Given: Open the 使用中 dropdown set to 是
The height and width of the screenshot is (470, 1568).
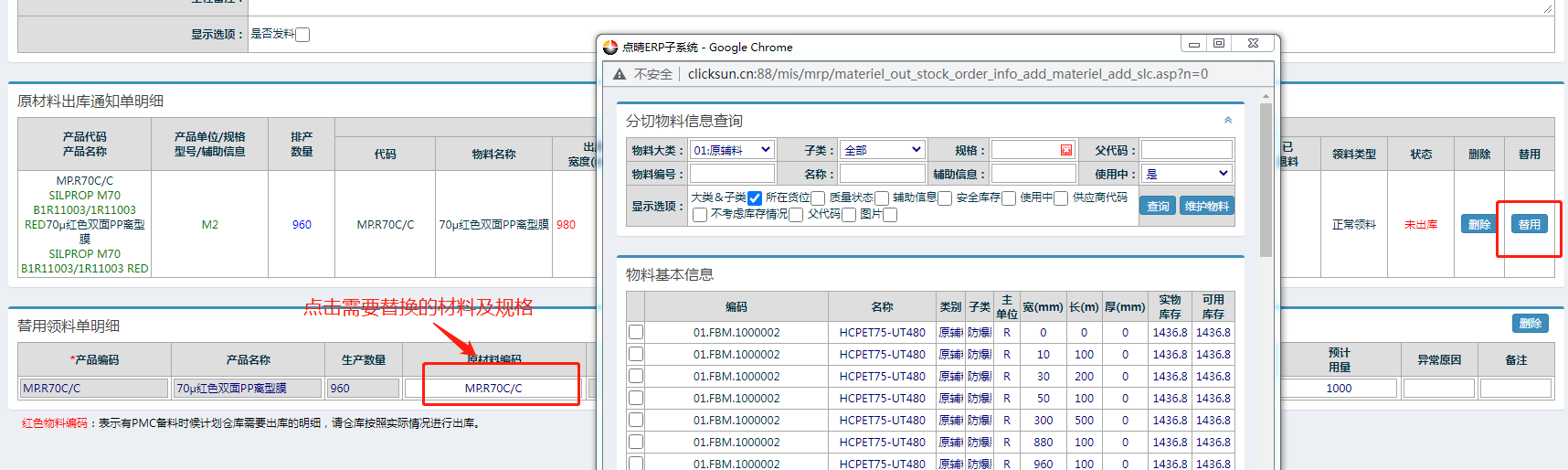Looking at the screenshot, I should (x=1186, y=174).
